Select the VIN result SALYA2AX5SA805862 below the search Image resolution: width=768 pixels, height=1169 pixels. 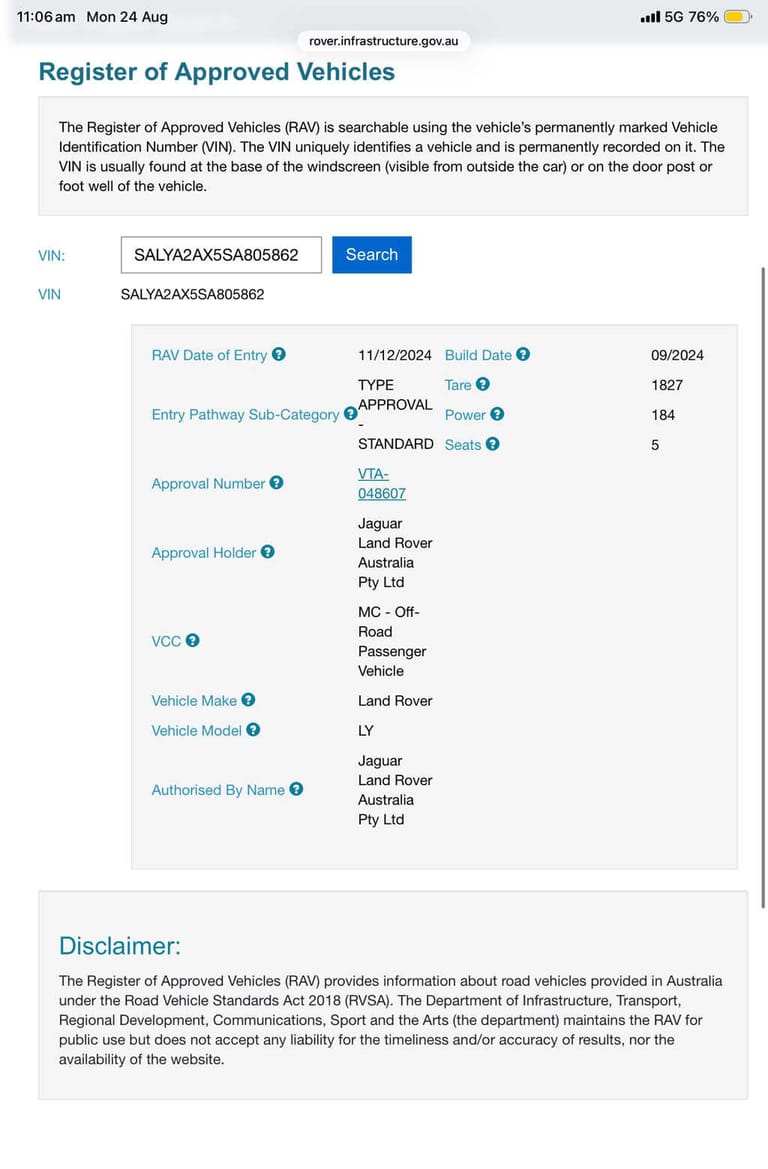(192, 294)
